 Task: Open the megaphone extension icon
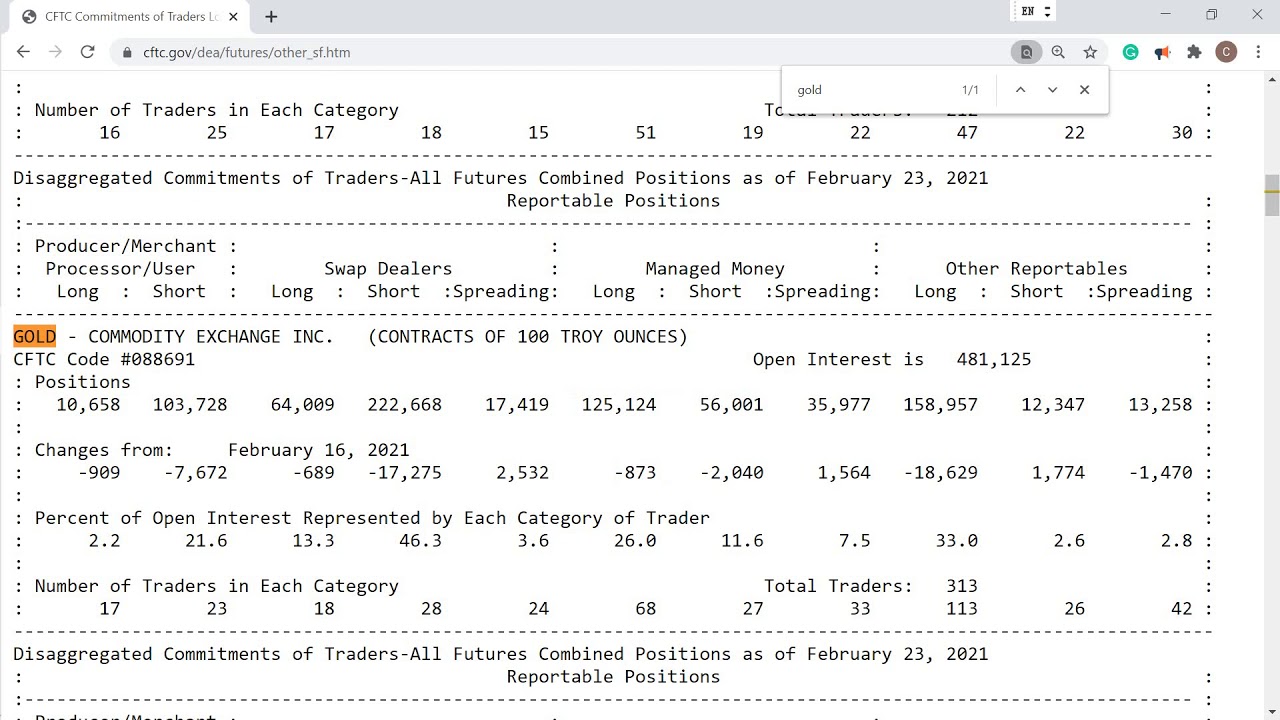pyautogui.click(x=1162, y=52)
